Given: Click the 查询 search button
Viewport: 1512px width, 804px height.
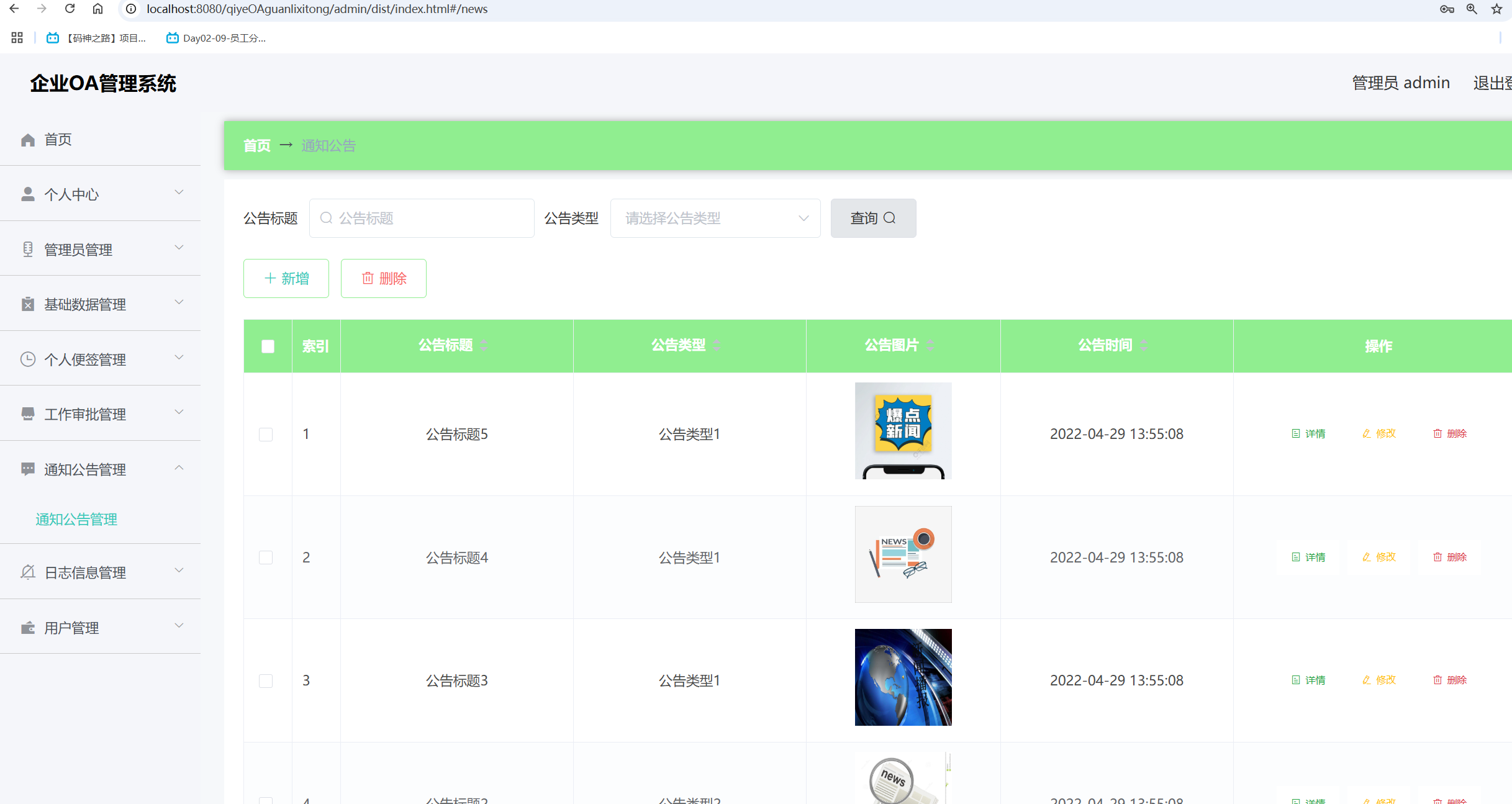Looking at the screenshot, I should (872, 218).
